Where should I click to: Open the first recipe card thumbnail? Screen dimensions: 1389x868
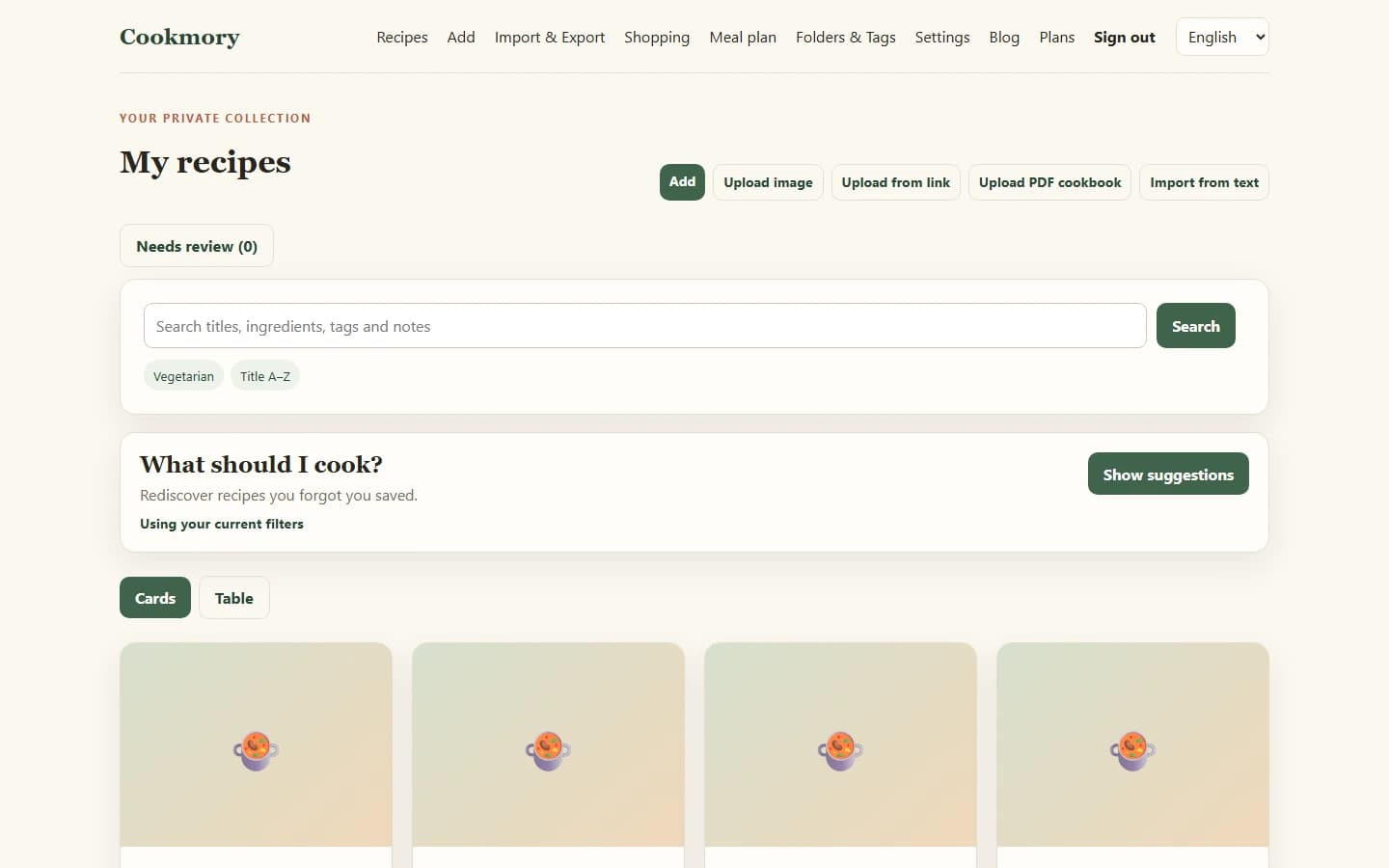coord(256,745)
